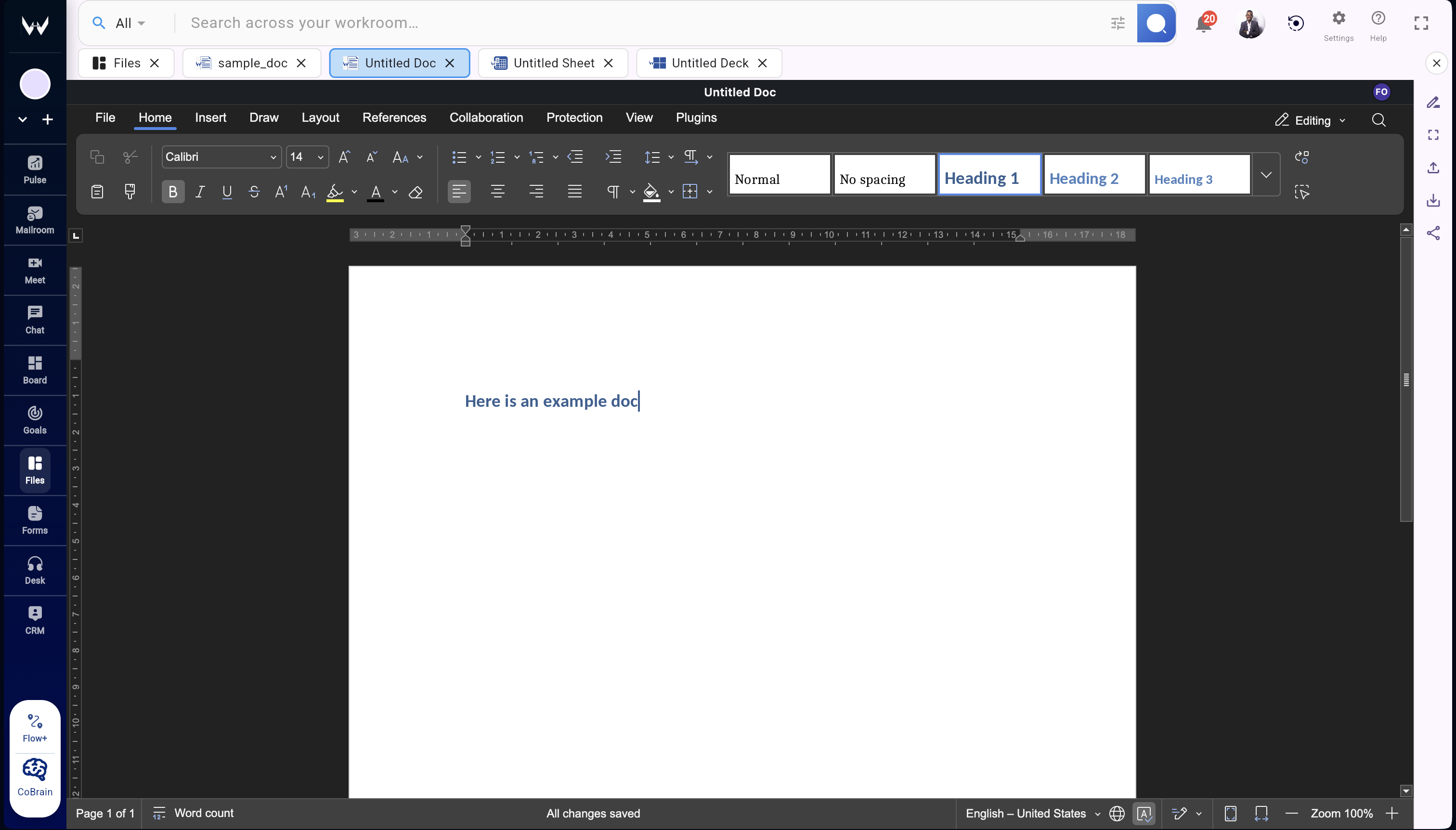Viewport: 1456px width, 830px height.
Task: Open the References menu
Action: tap(394, 117)
